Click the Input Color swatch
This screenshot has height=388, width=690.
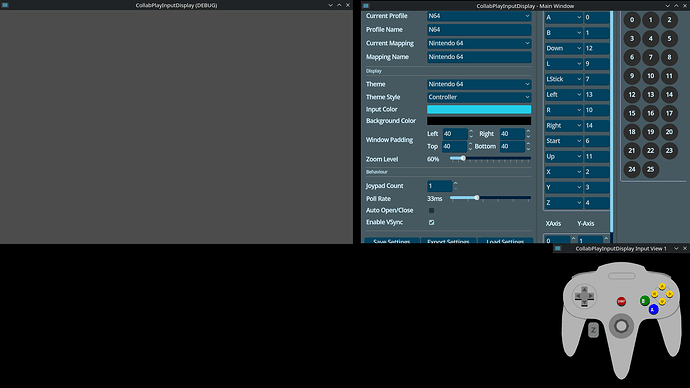point(479,110)
